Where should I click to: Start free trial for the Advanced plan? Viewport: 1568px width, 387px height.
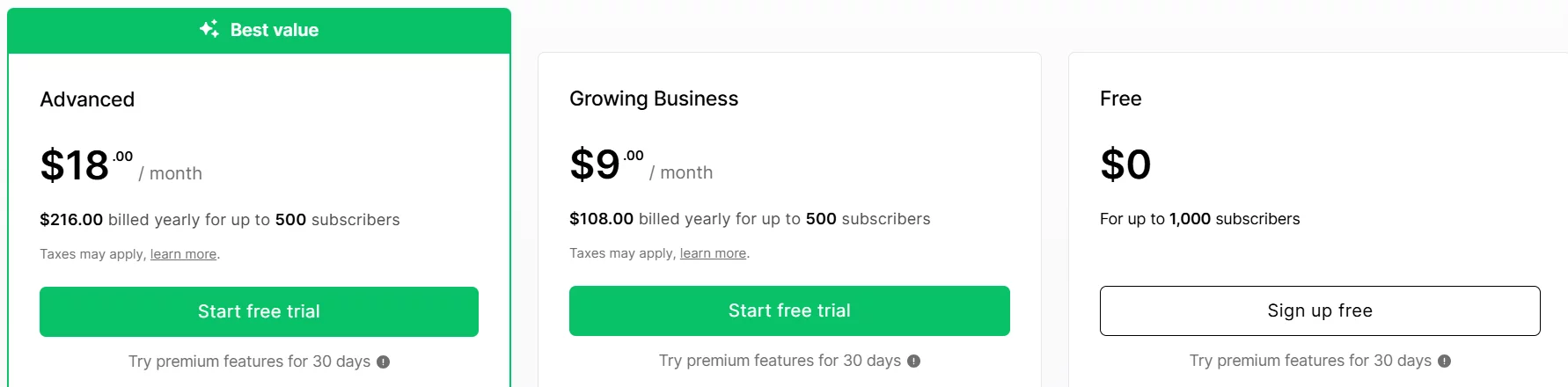(259, 311)
